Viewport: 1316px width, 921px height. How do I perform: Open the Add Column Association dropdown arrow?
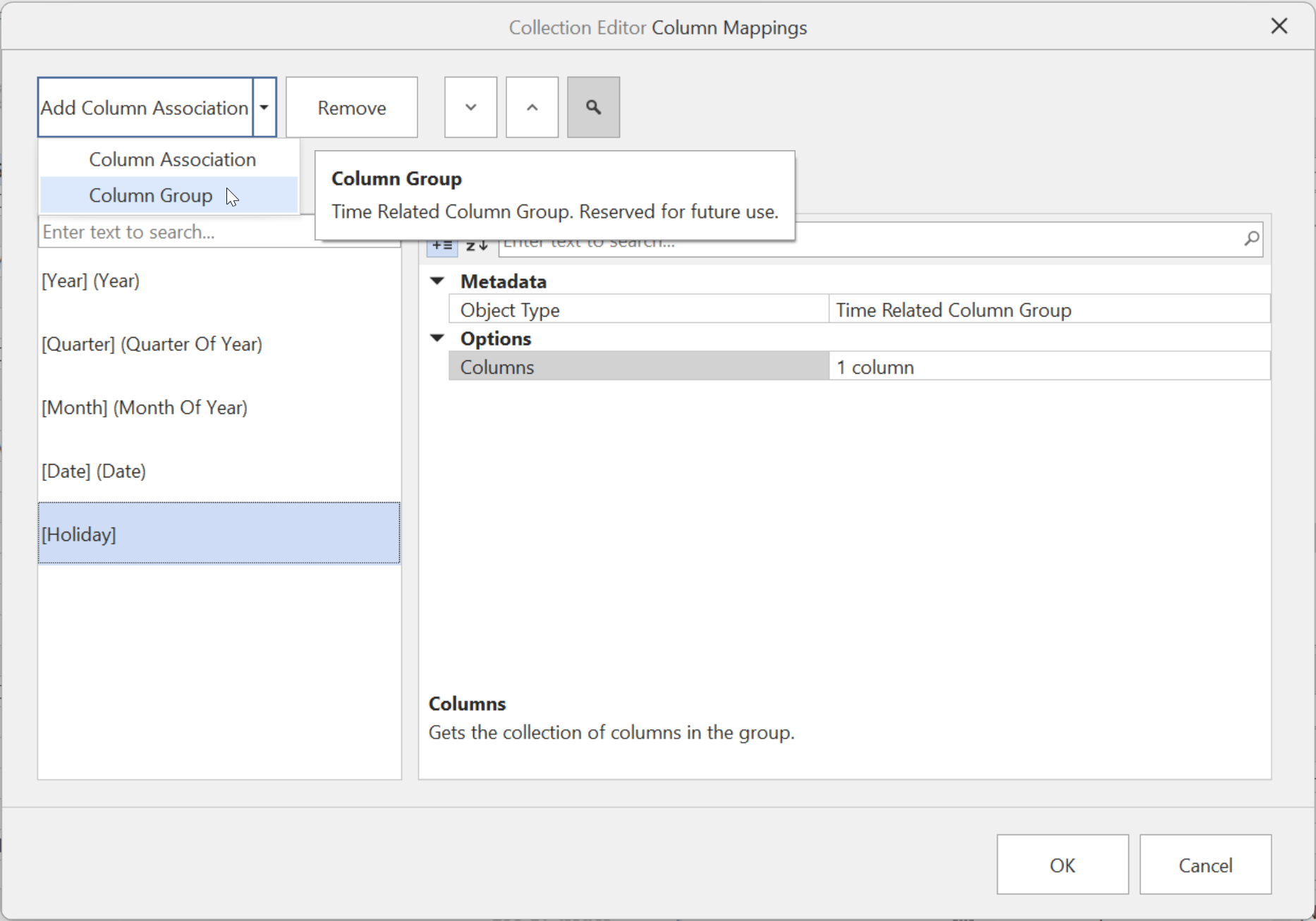(264, 106)
